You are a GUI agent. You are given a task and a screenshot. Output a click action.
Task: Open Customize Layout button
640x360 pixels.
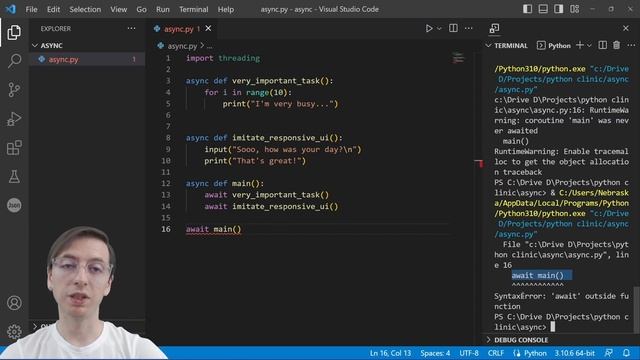pyautogui.click(x=574, y=9)
